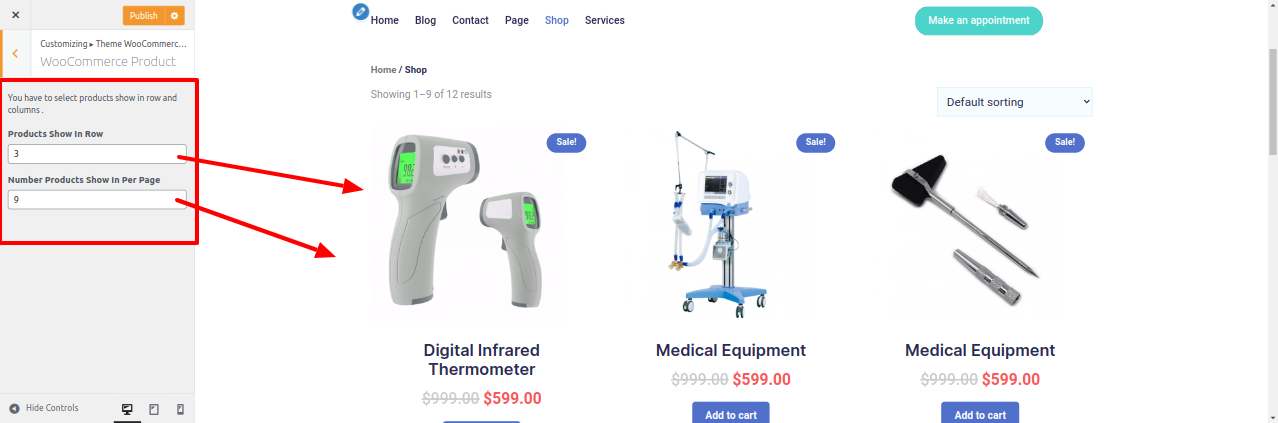This screenshot has height=423, width=1278.
Task: Select the Contact menu item
Action: (x=470, y=20)
